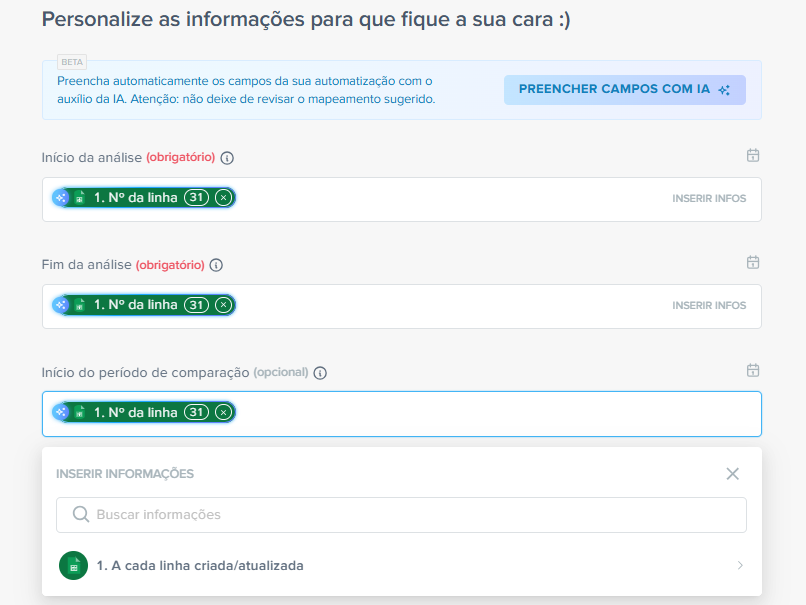The image size is (806, 605).
Task: Click 'Inserir infos' in 'Início da análise' field
Action: pos(708,199)
